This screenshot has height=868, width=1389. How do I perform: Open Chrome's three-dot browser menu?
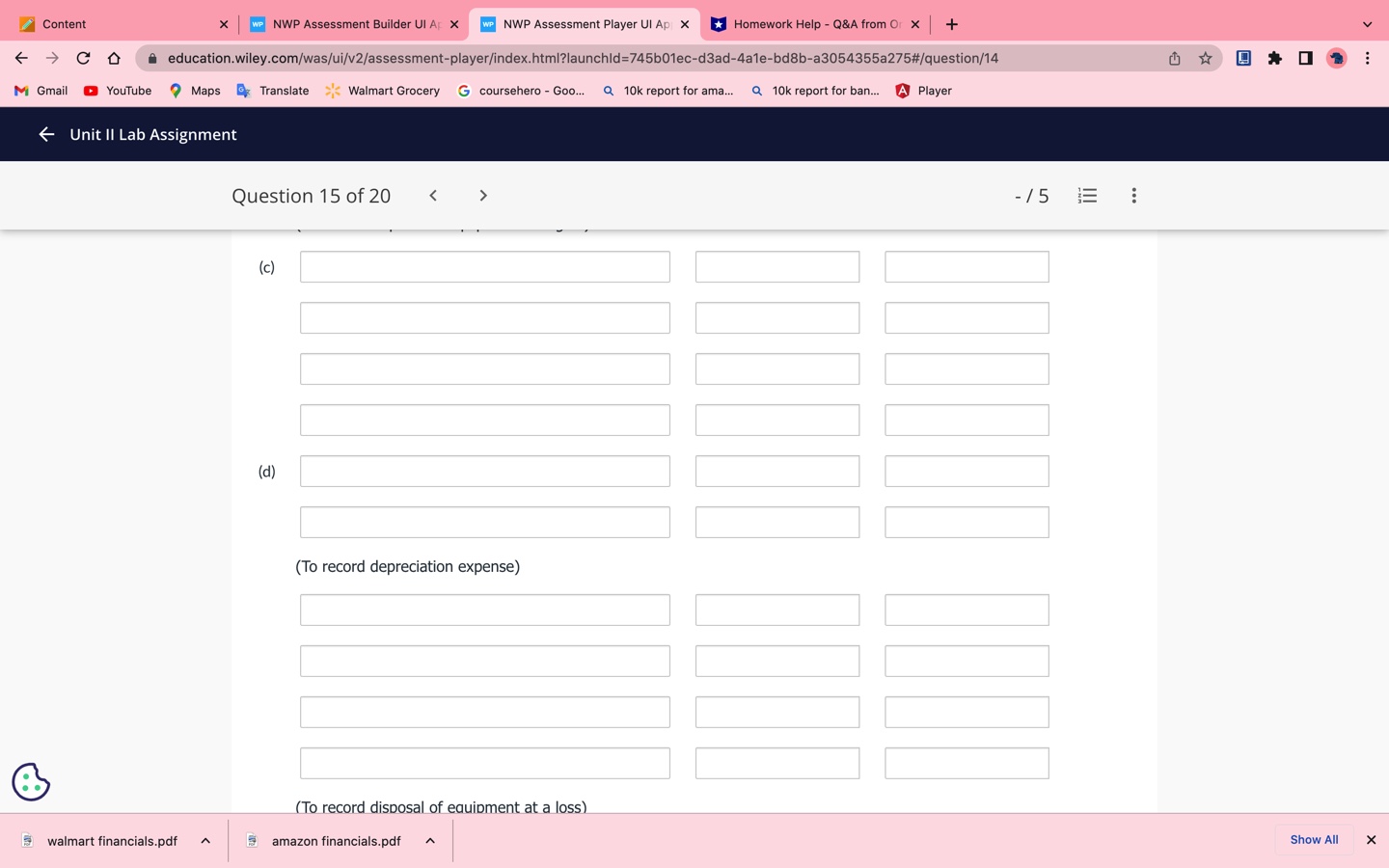click(x=1367, y=58)
